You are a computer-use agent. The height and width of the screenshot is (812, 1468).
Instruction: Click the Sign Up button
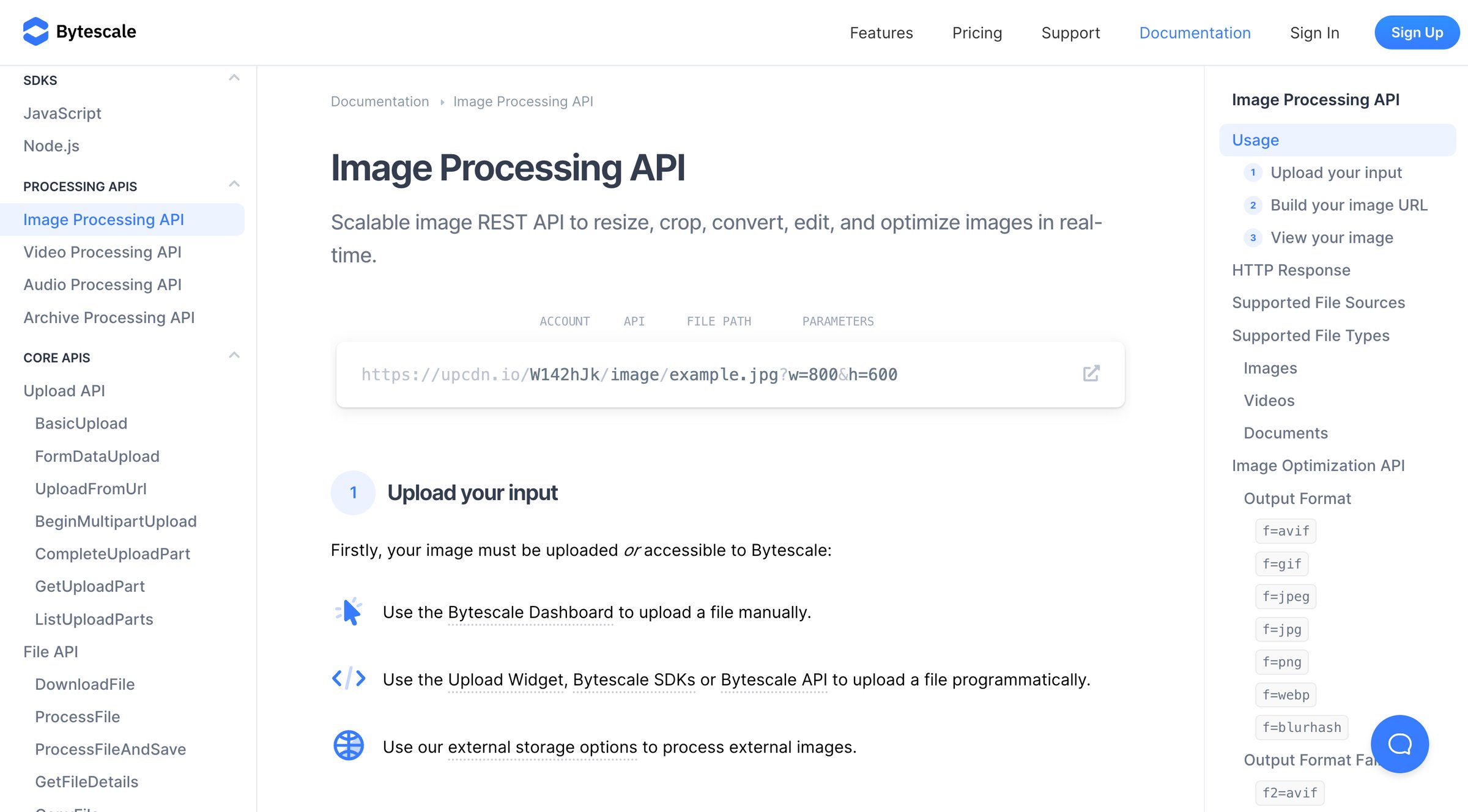pos(1417,32)
